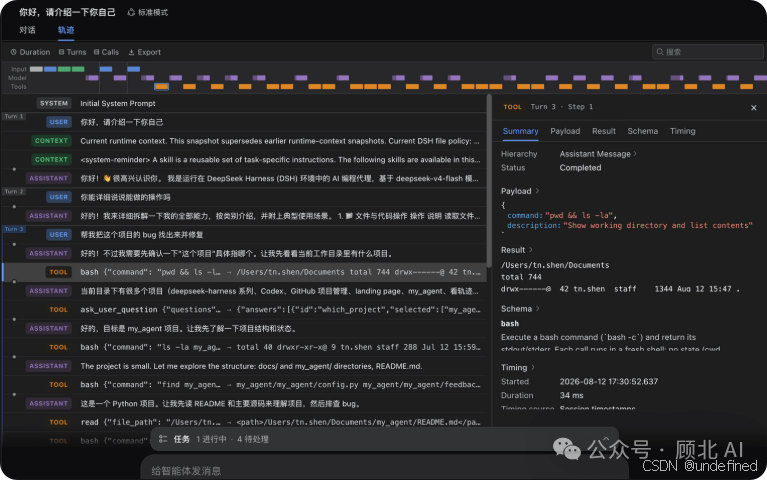767x480 pixels.
Task: Select the 轨迹 tab
Action: click(66, 30)
